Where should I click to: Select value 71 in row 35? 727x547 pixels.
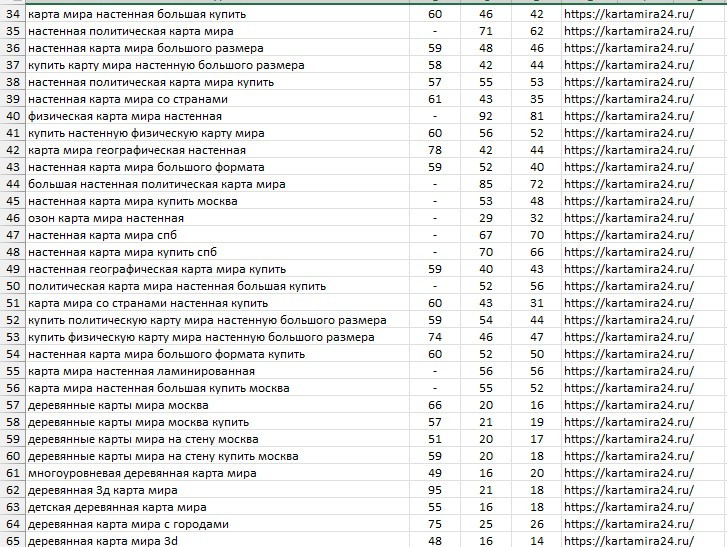(x=486, y=32)
